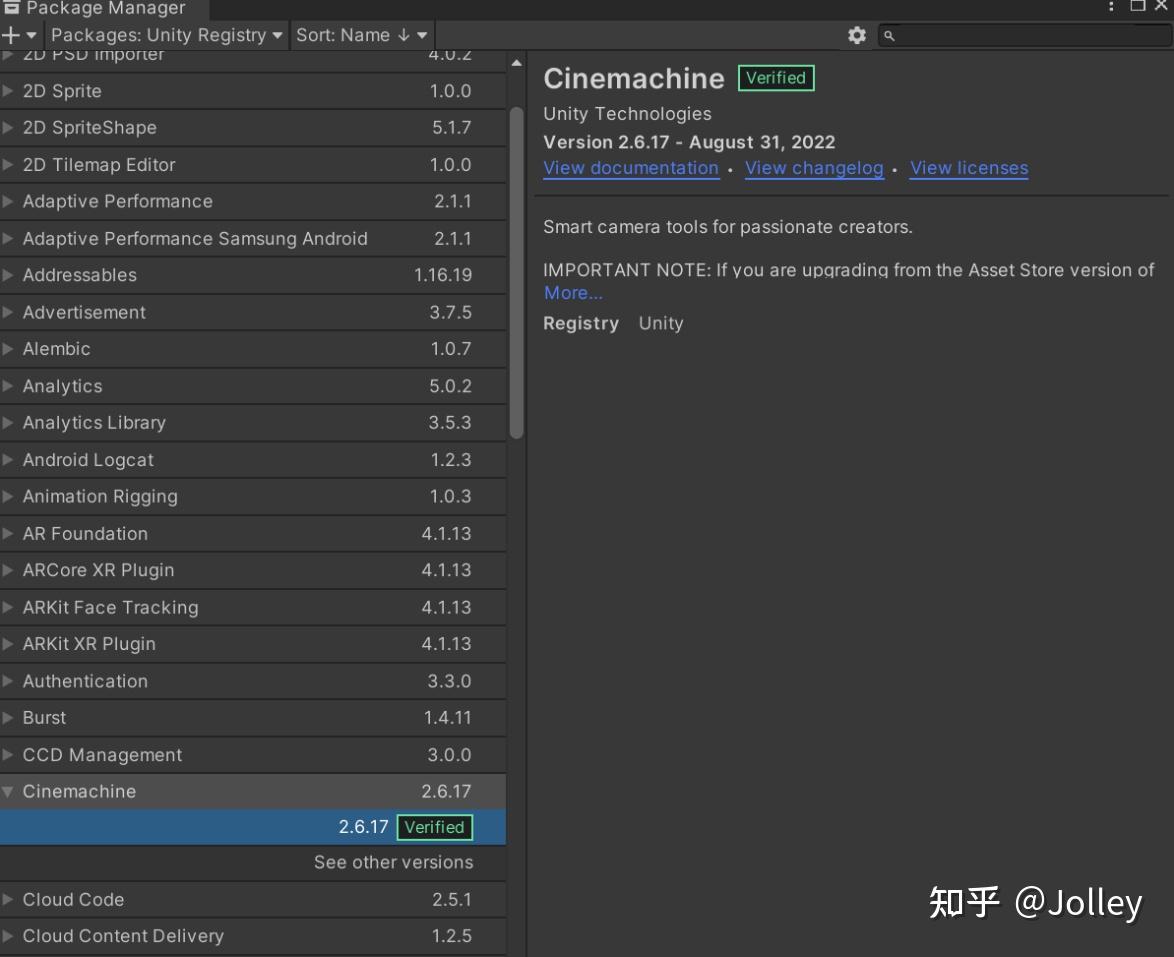The image size is (1174, 957).
Task: Expand the 2D Sprite package entry
Action: pyautogui.click(x=9, y=91)
